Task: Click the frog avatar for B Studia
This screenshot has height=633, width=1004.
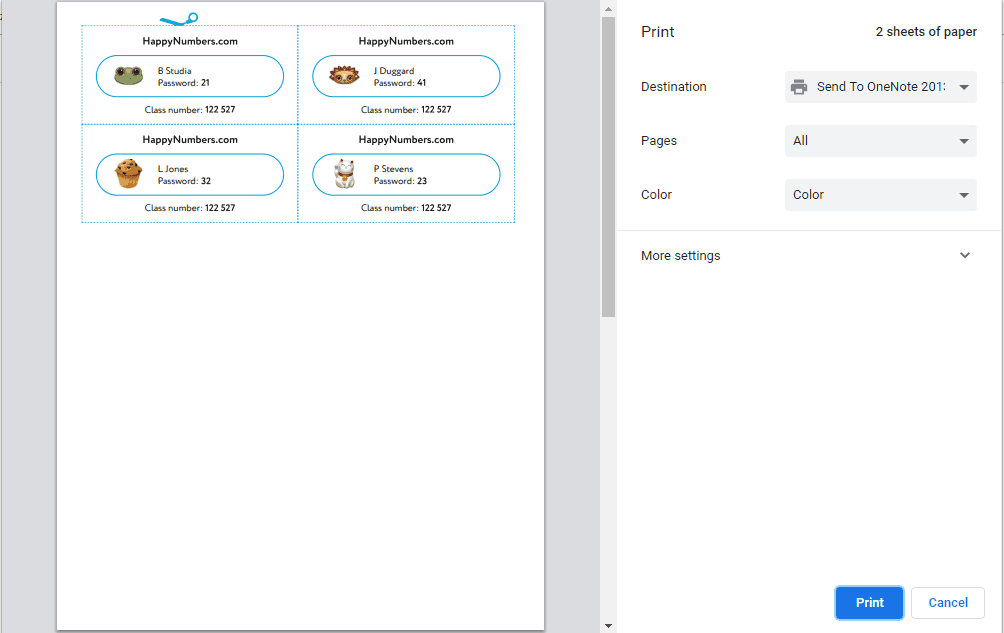Action: [129, 76]
